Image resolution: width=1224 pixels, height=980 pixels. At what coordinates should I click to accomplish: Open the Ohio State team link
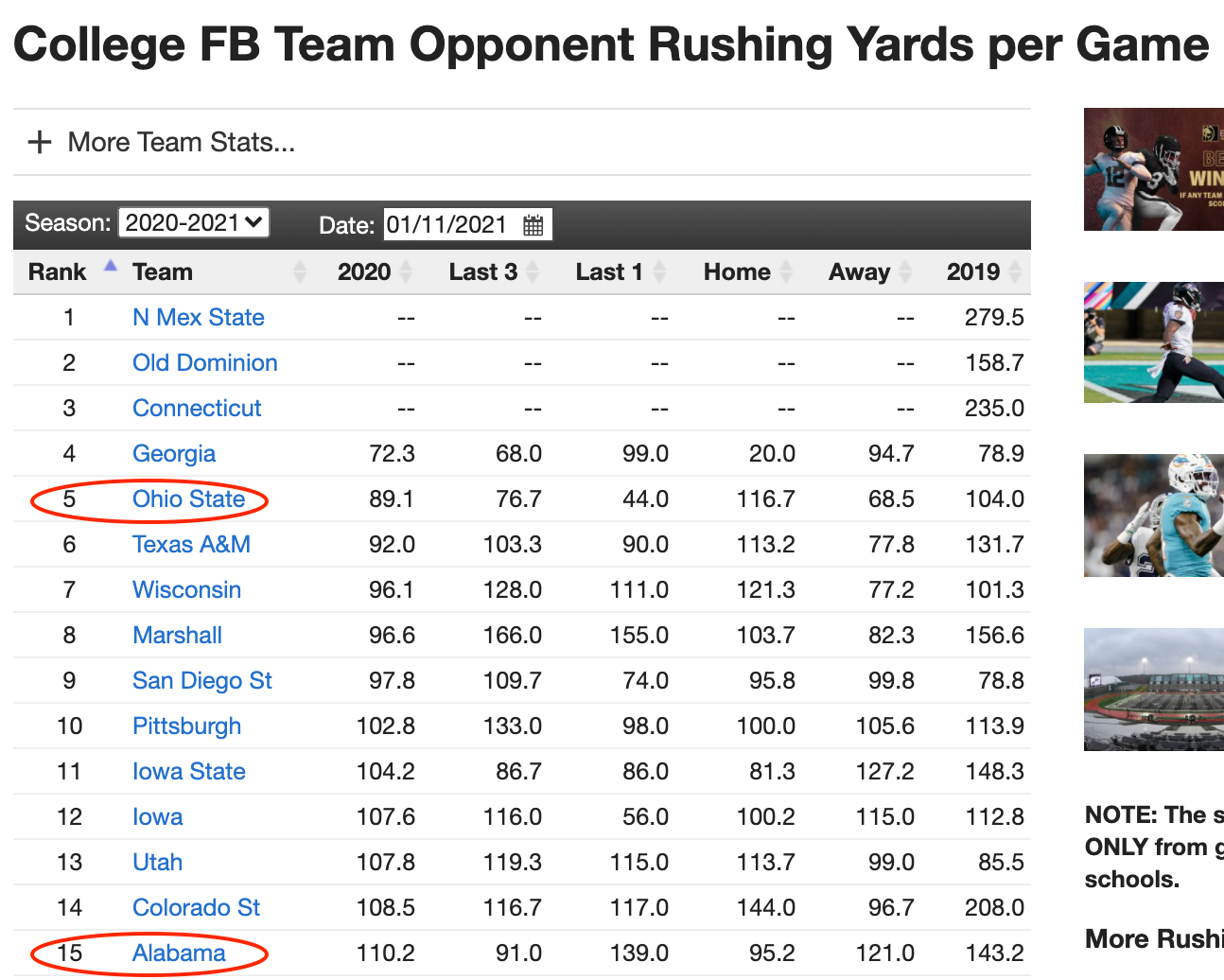pyautogui.click(x=188, y=499)
